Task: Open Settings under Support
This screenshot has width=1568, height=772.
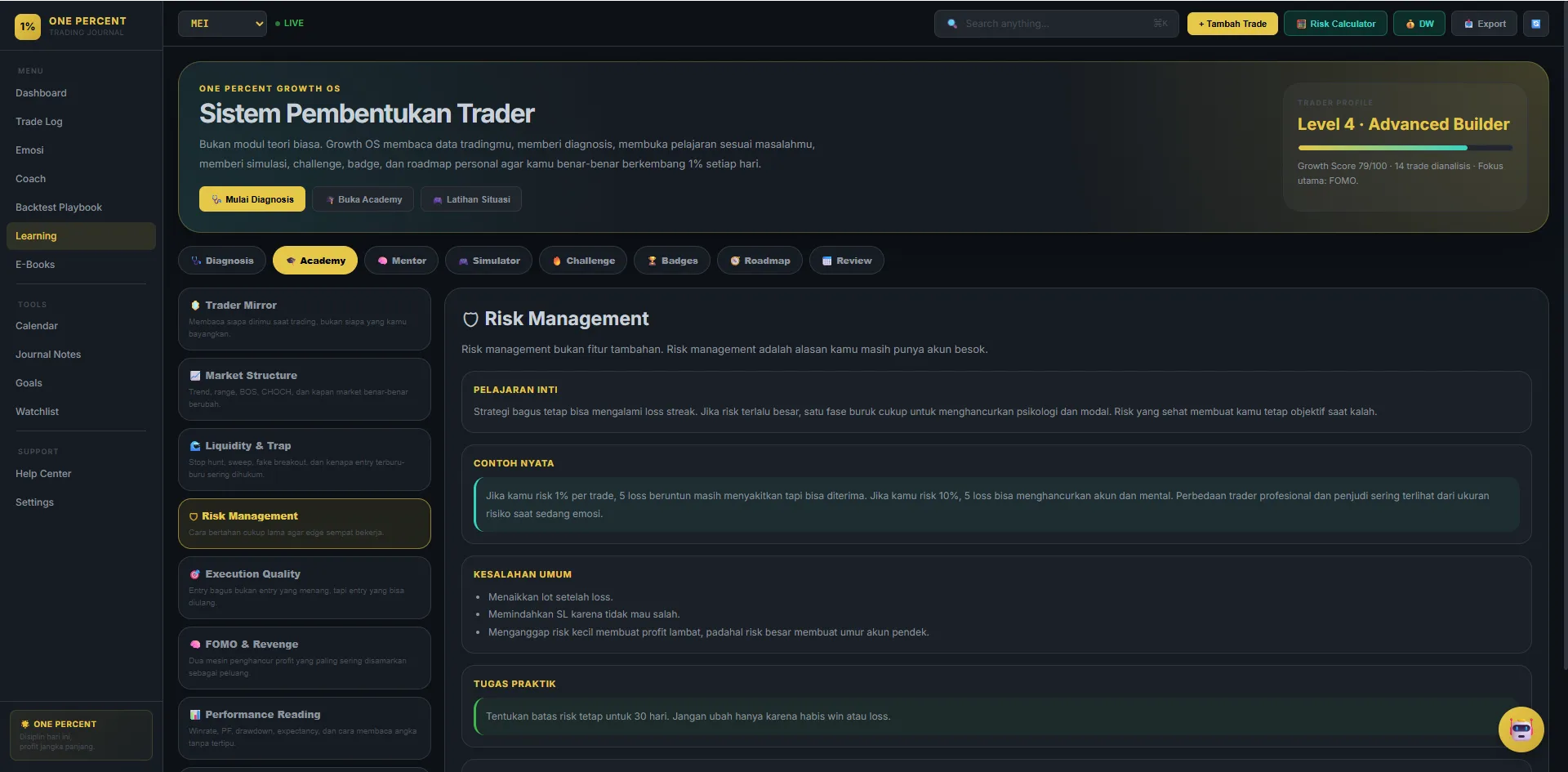Action: 81,502
